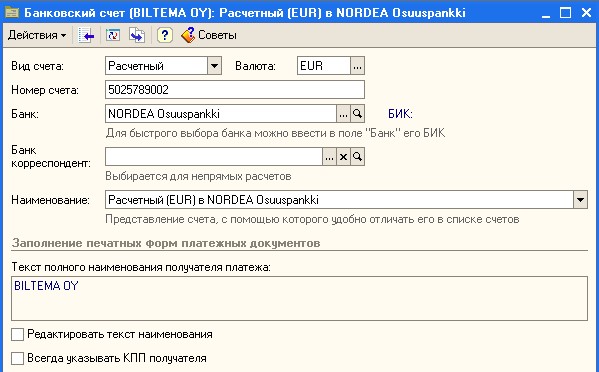The width and height of the screenshot is (599, 372).
Task: Expand the Наименование dropdown arrow
Action: [x=580, y=200]
